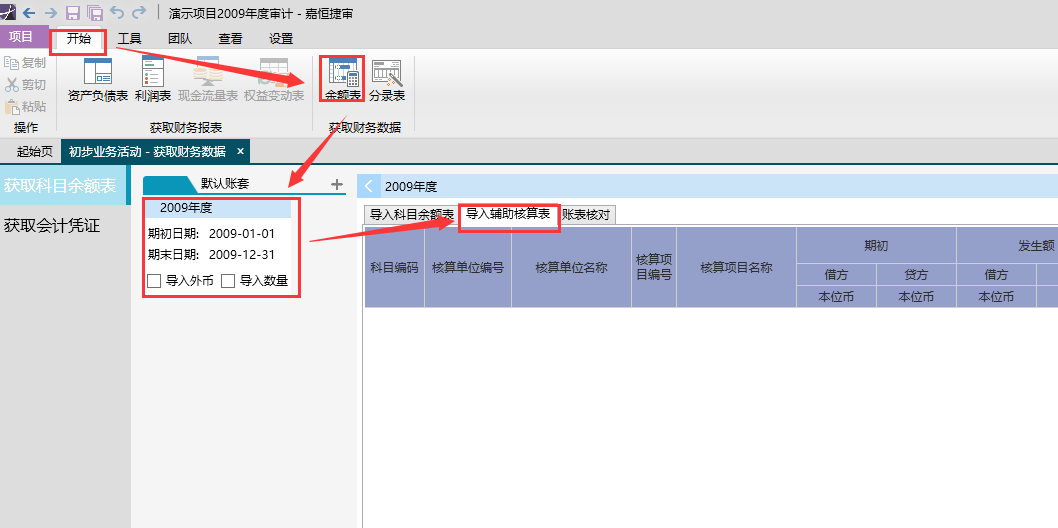Open the 导入辅助核算表 tab
Image resolution: width=1058 pixels, height=528 pixels.
(x=508, y=214)
